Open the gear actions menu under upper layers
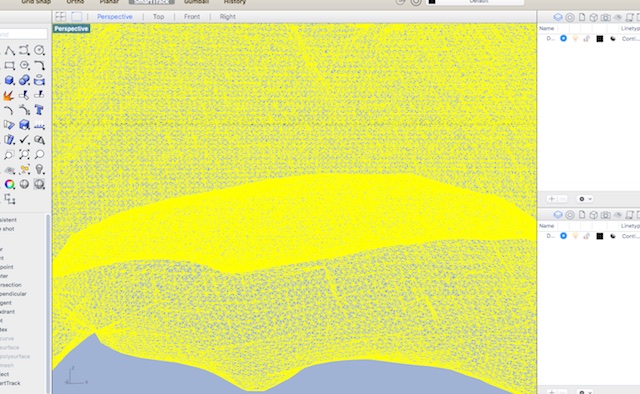The width and height of the screenshot is (640, 394). (x=585, y=199)
